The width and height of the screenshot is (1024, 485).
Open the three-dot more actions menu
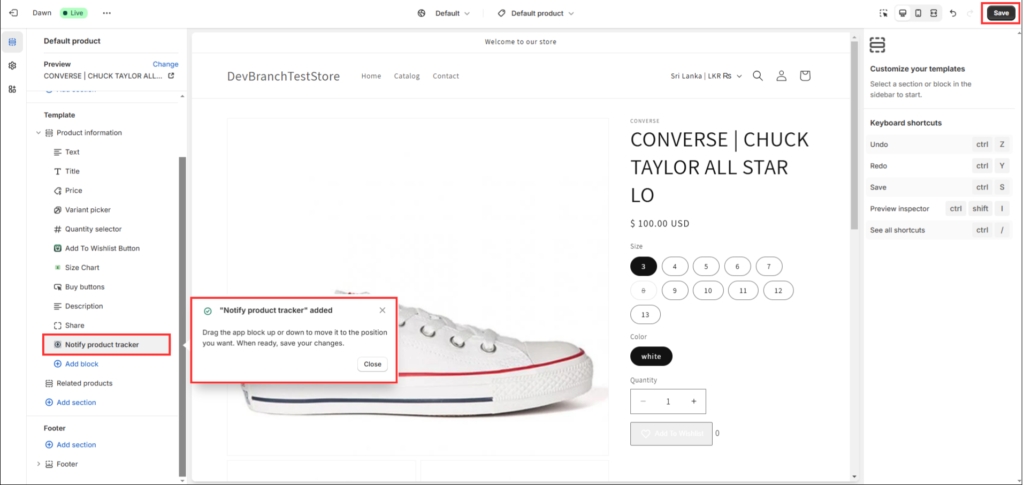click(x=107, y=13)
